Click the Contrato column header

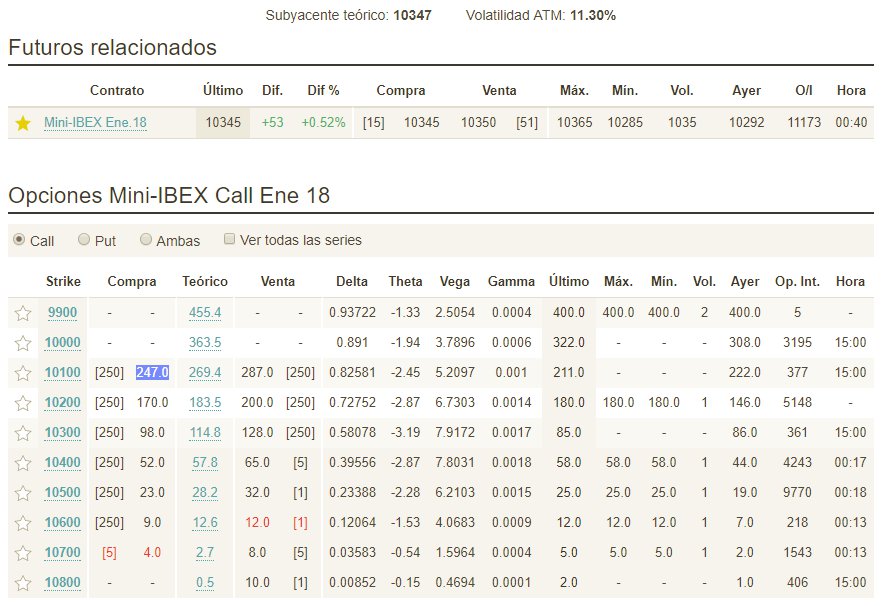coord(117,91)
